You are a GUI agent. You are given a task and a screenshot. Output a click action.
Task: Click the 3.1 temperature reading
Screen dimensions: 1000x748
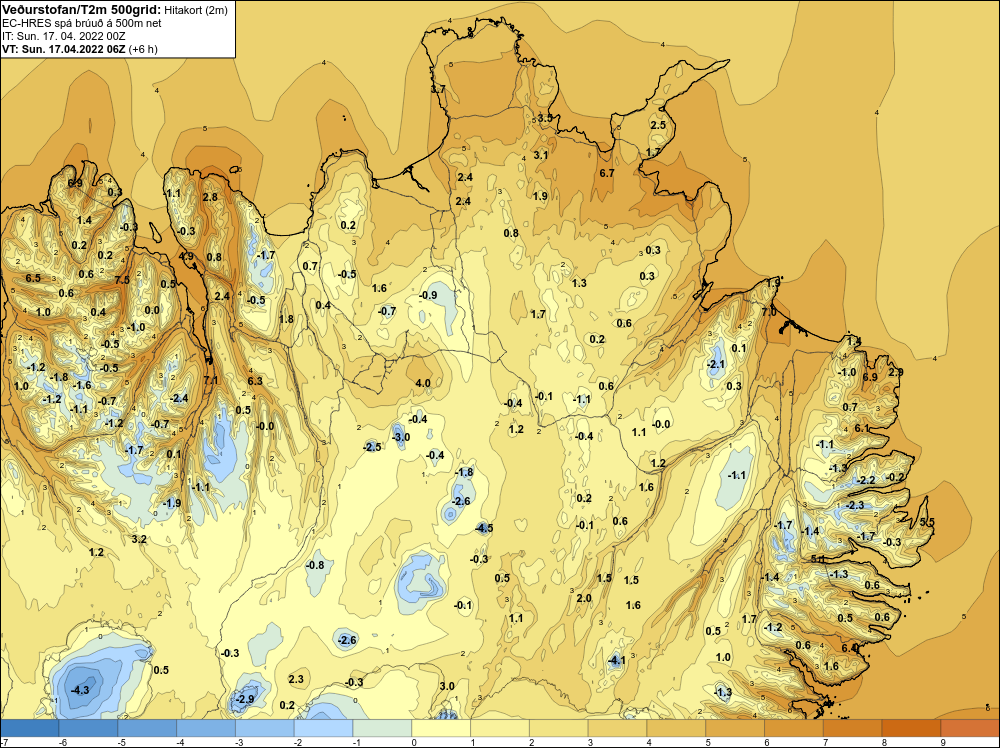click(x=541, y=155)
